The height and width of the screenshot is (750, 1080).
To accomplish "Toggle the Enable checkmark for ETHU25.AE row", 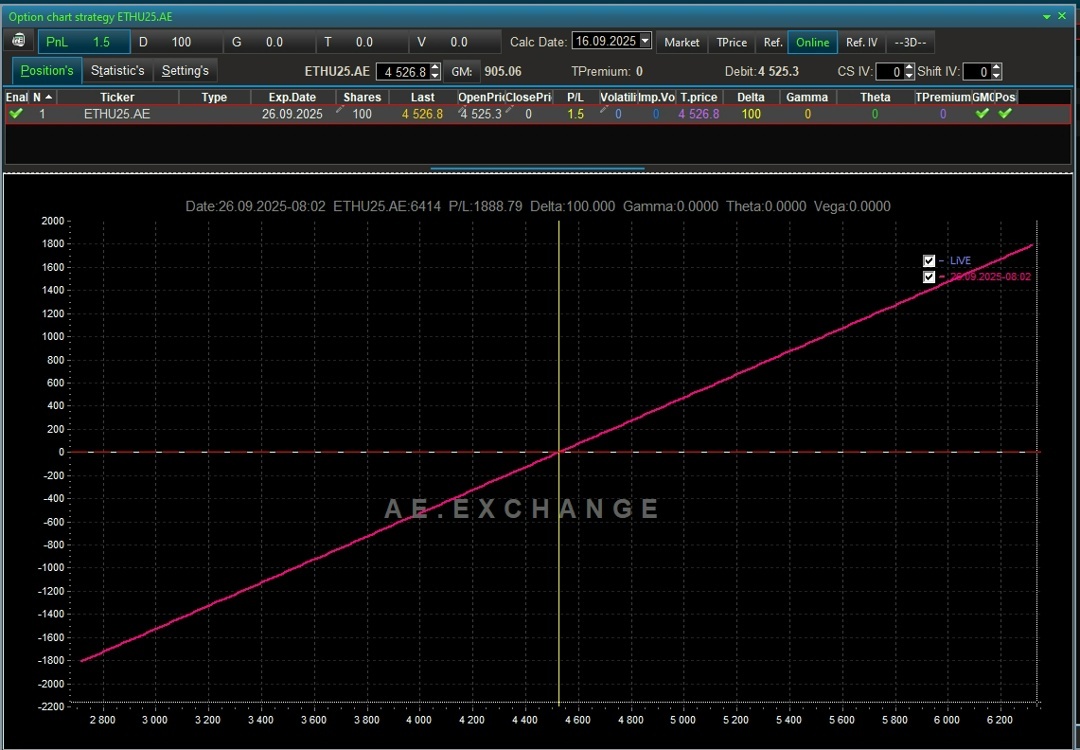I will tap(16, 114).
